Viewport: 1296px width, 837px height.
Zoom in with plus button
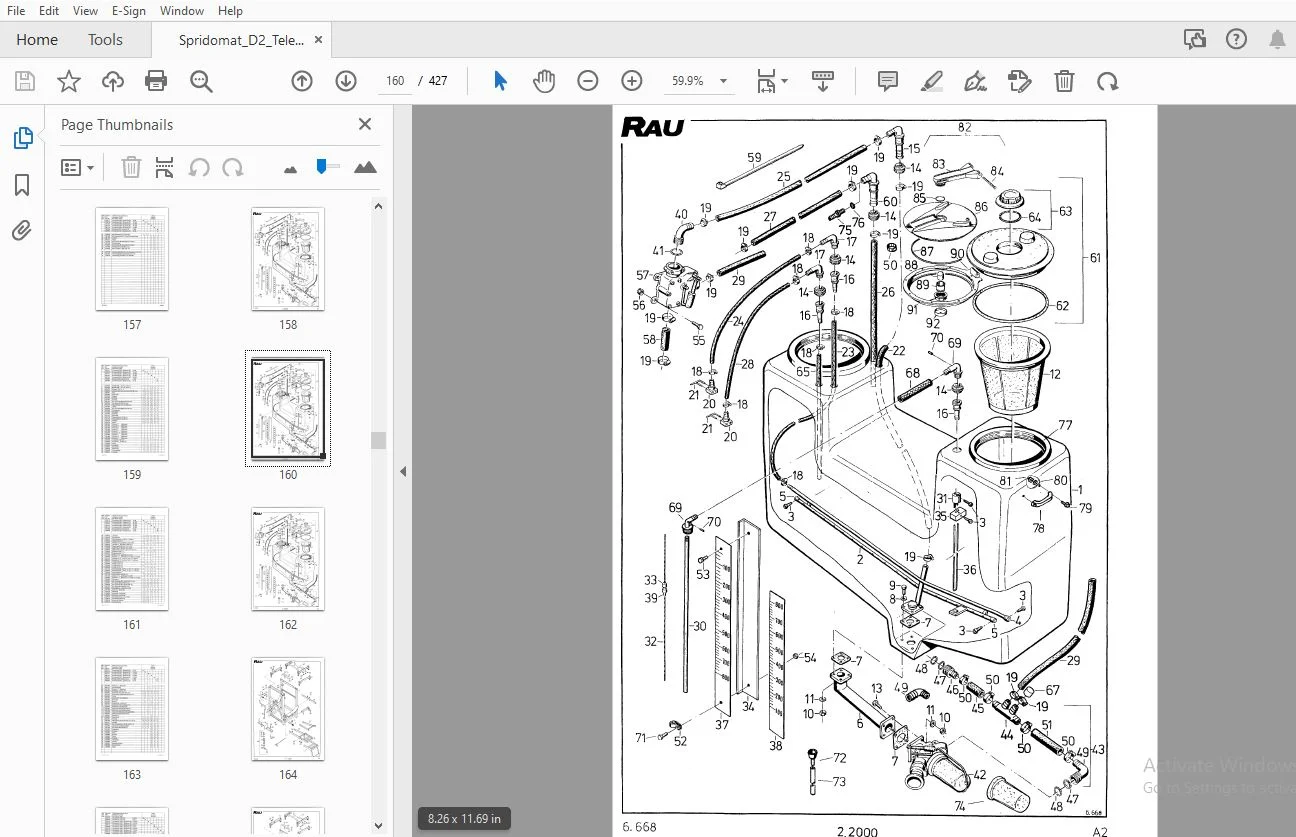coord(631,81)
